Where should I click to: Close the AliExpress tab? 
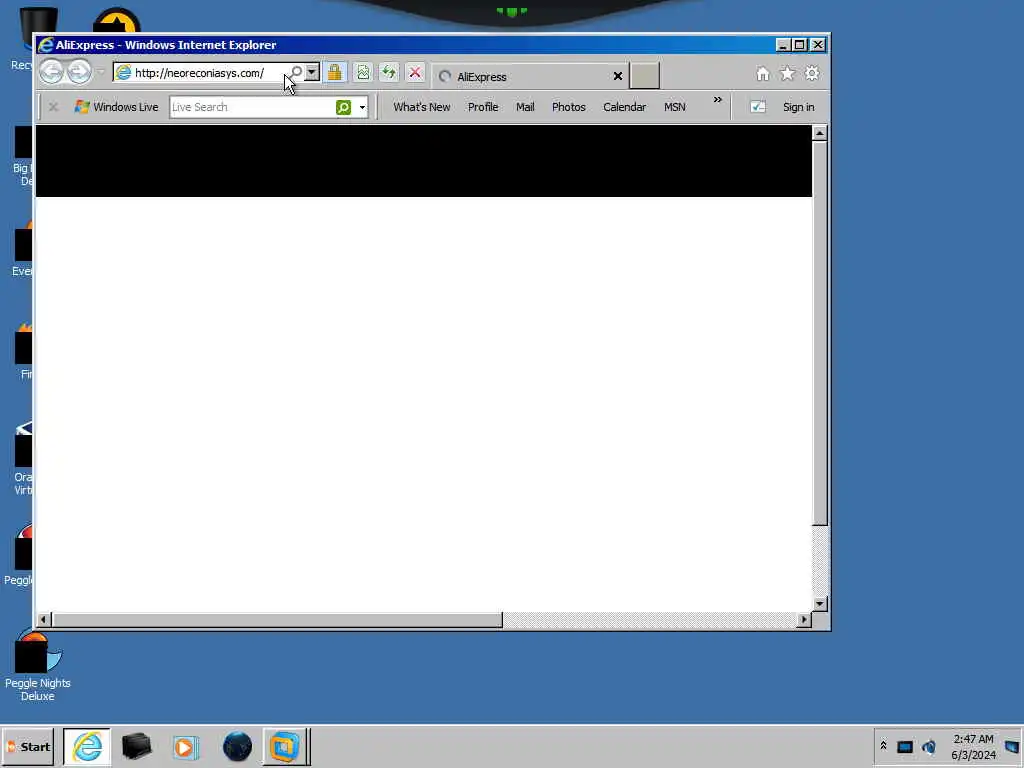617,76
